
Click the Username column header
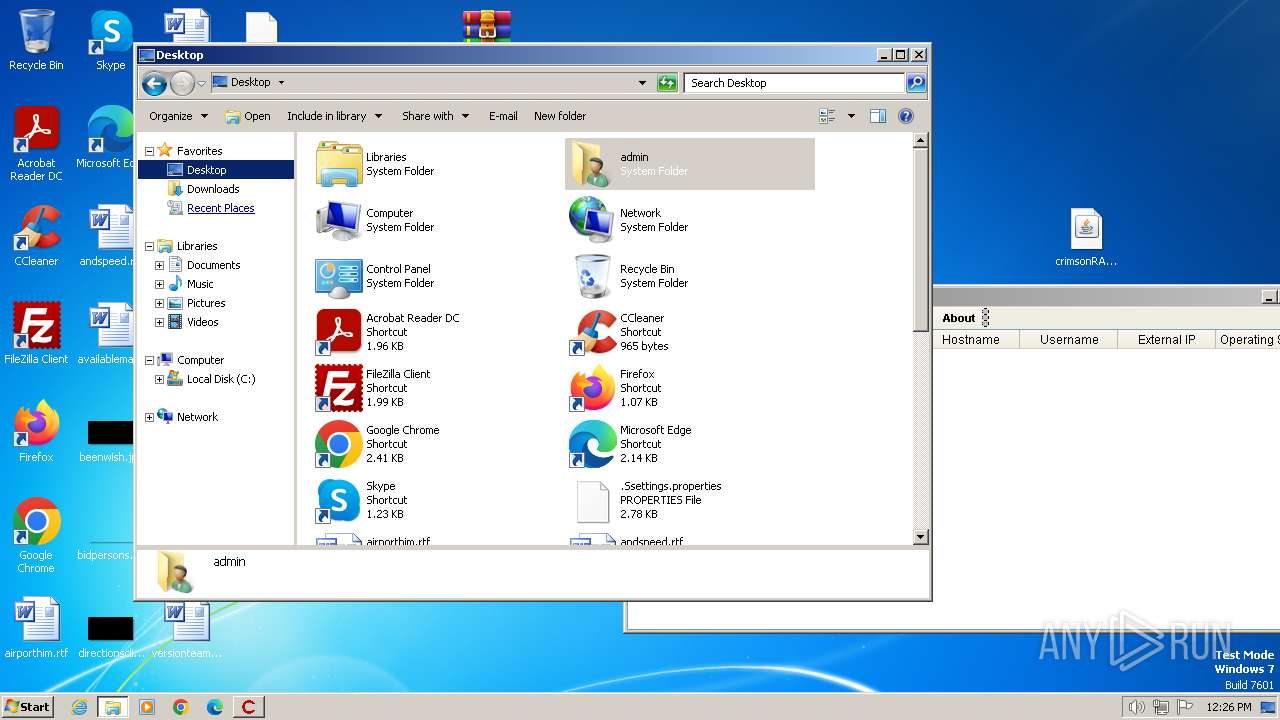[1069, 340]
